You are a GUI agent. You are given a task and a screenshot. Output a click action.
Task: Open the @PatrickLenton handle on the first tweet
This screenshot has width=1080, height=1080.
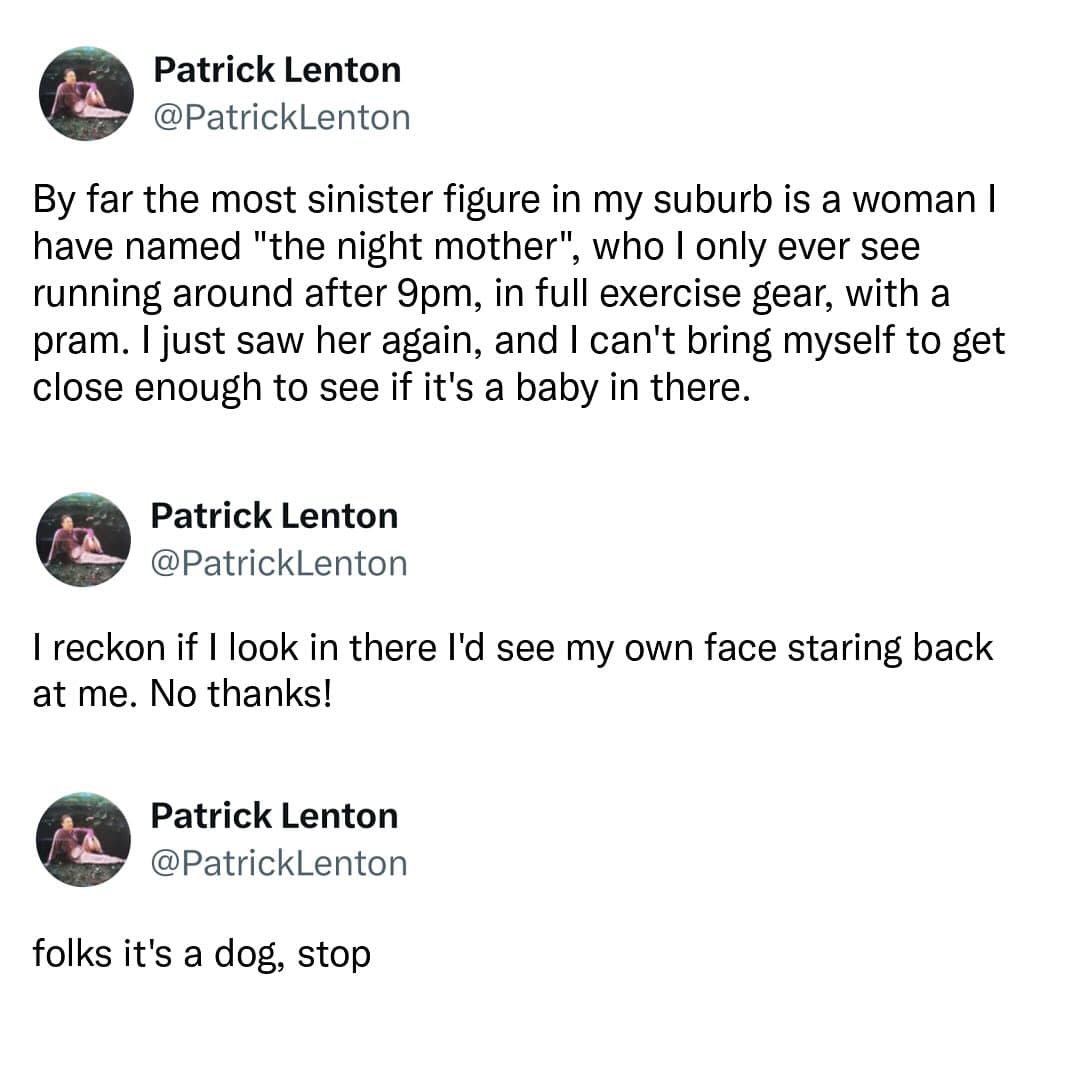[x=281, y=117]
